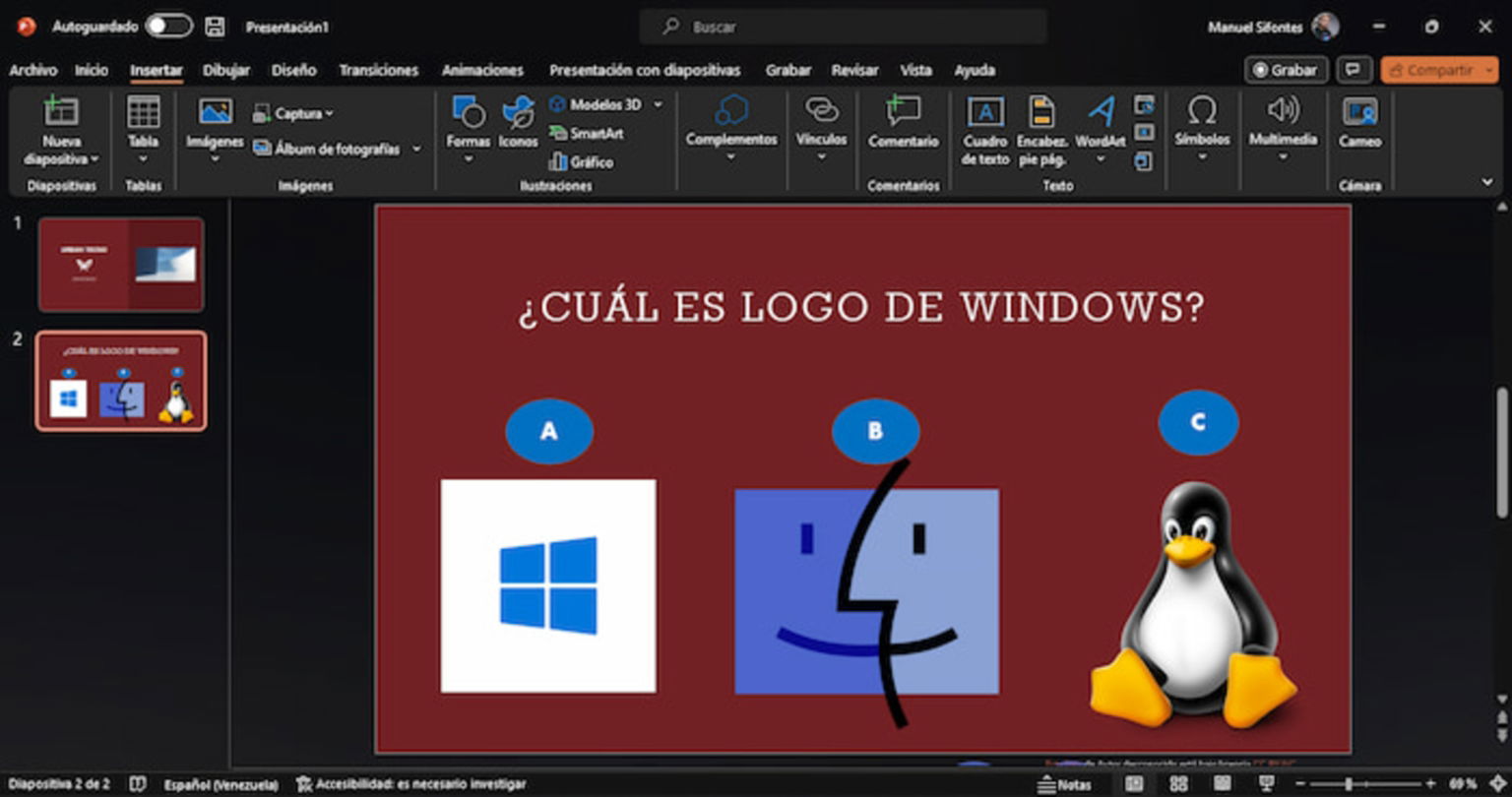Click the vertical slide scrollbar
Viewport: 1512px width, 797px height.
(1502, 453)
